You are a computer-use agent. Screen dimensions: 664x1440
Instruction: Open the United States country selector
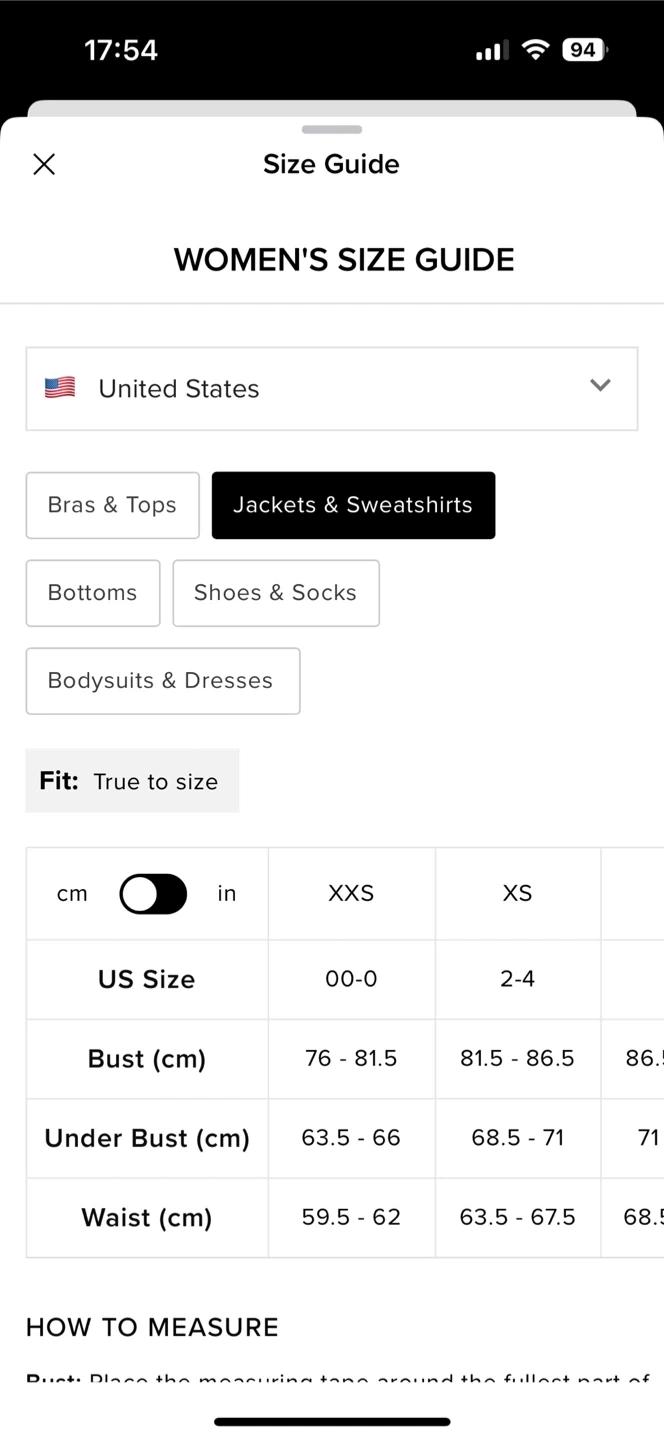pyautogui.click(x=331, y=389)
